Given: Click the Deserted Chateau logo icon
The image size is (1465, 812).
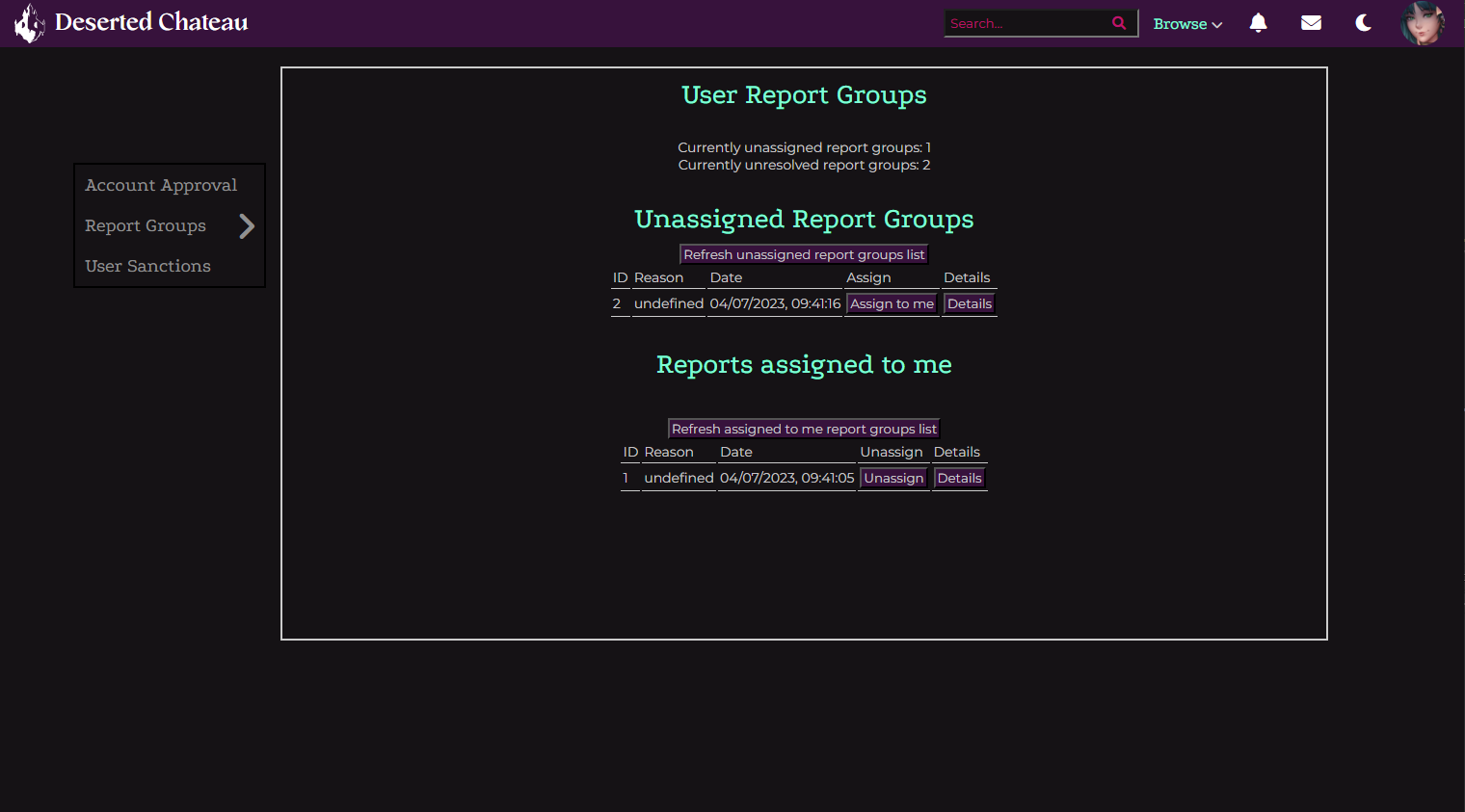Looking at the screenshot, I should click(x=29, y=23).
